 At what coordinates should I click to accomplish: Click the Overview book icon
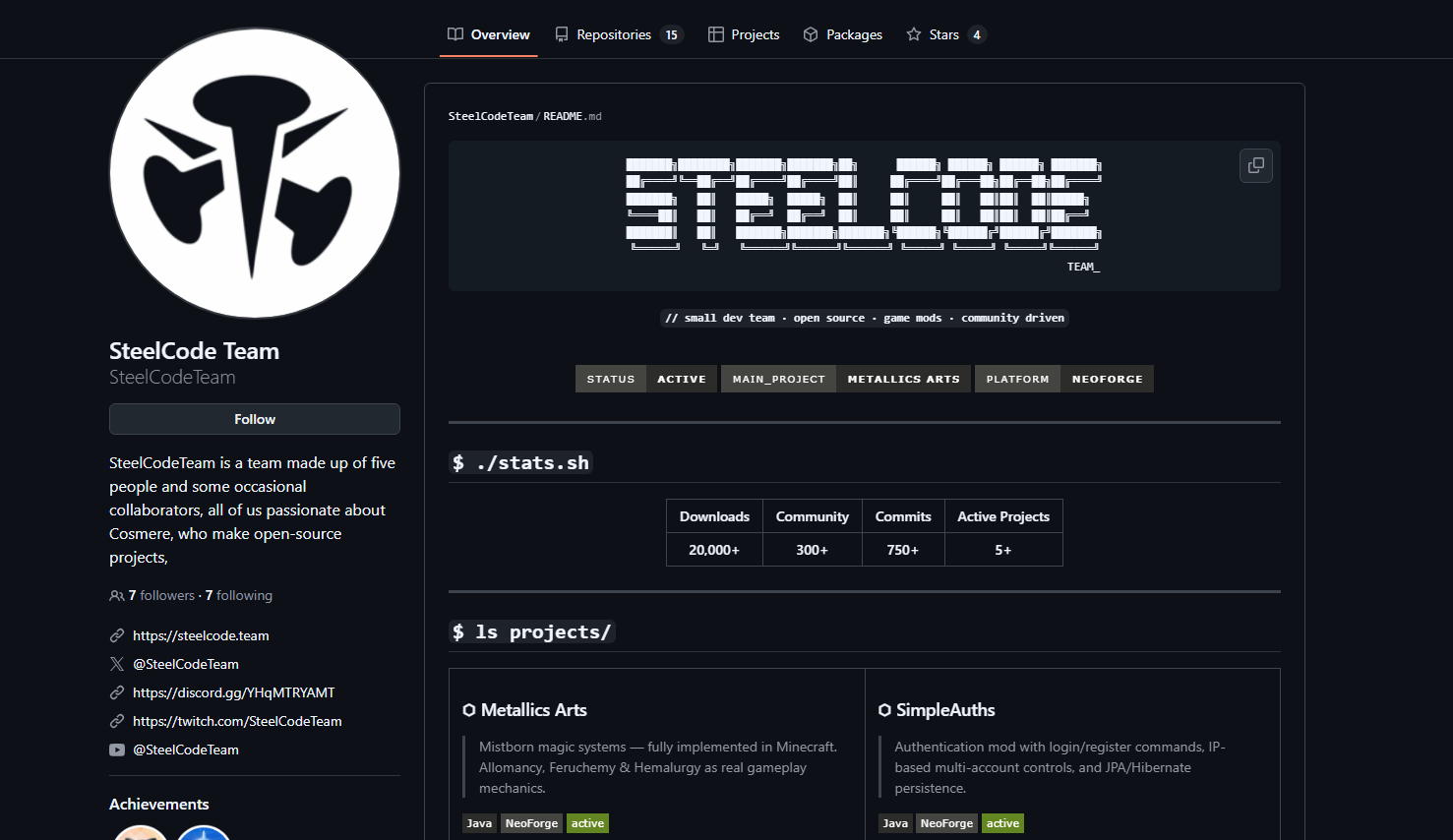click(x=455, y=34)
